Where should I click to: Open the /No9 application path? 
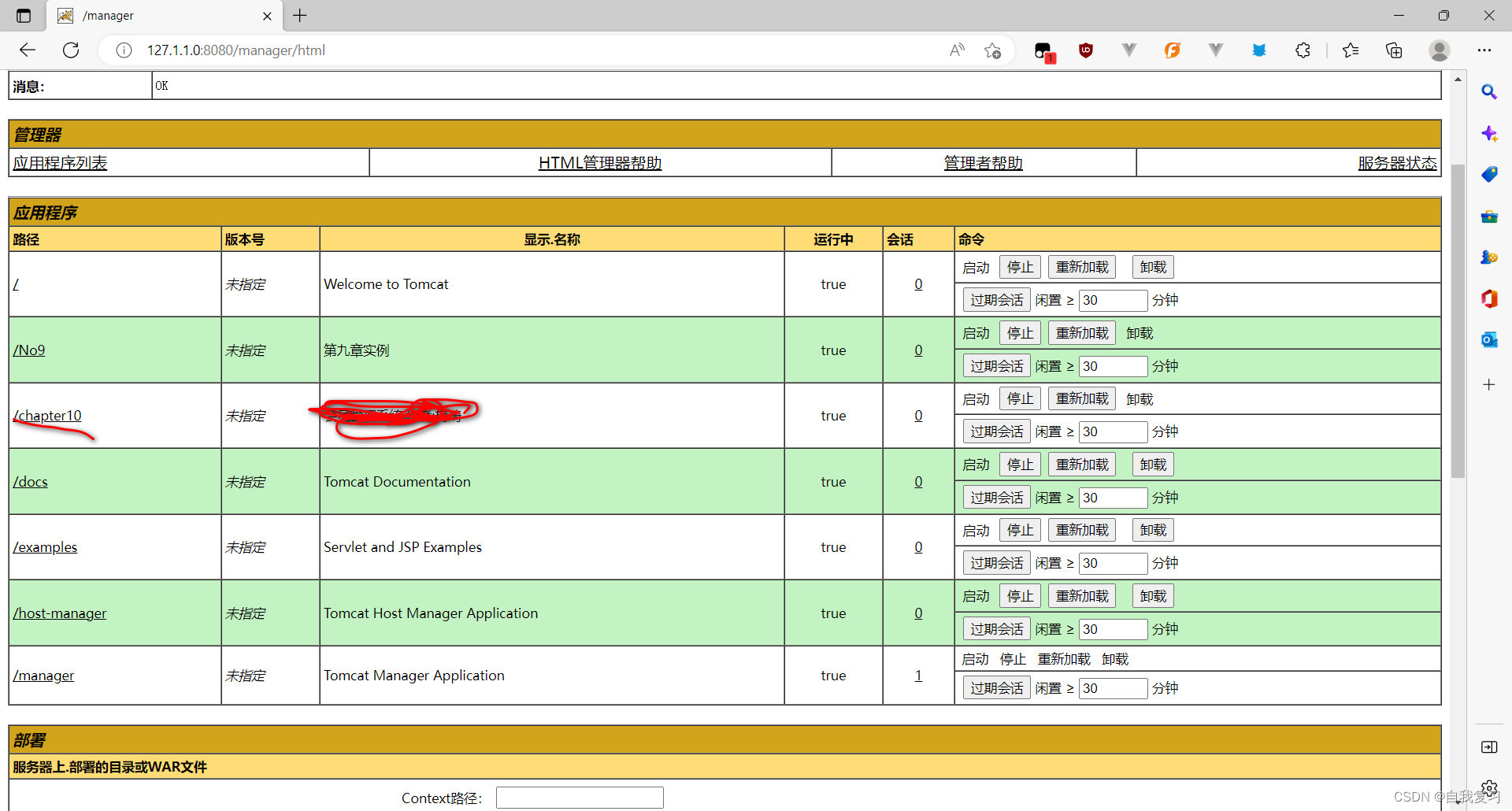(x=29, y=350)
